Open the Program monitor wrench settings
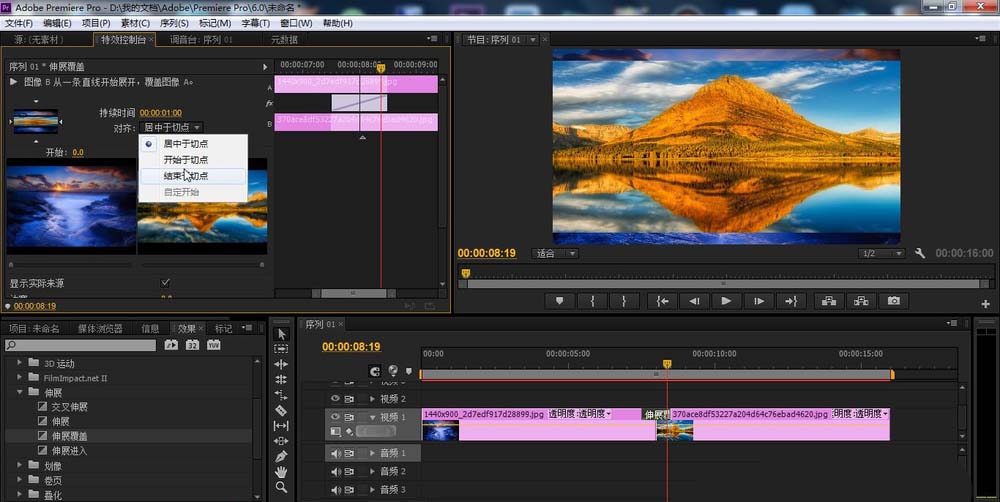Screen dimensions: 1000x502 [x=920, y=253]
